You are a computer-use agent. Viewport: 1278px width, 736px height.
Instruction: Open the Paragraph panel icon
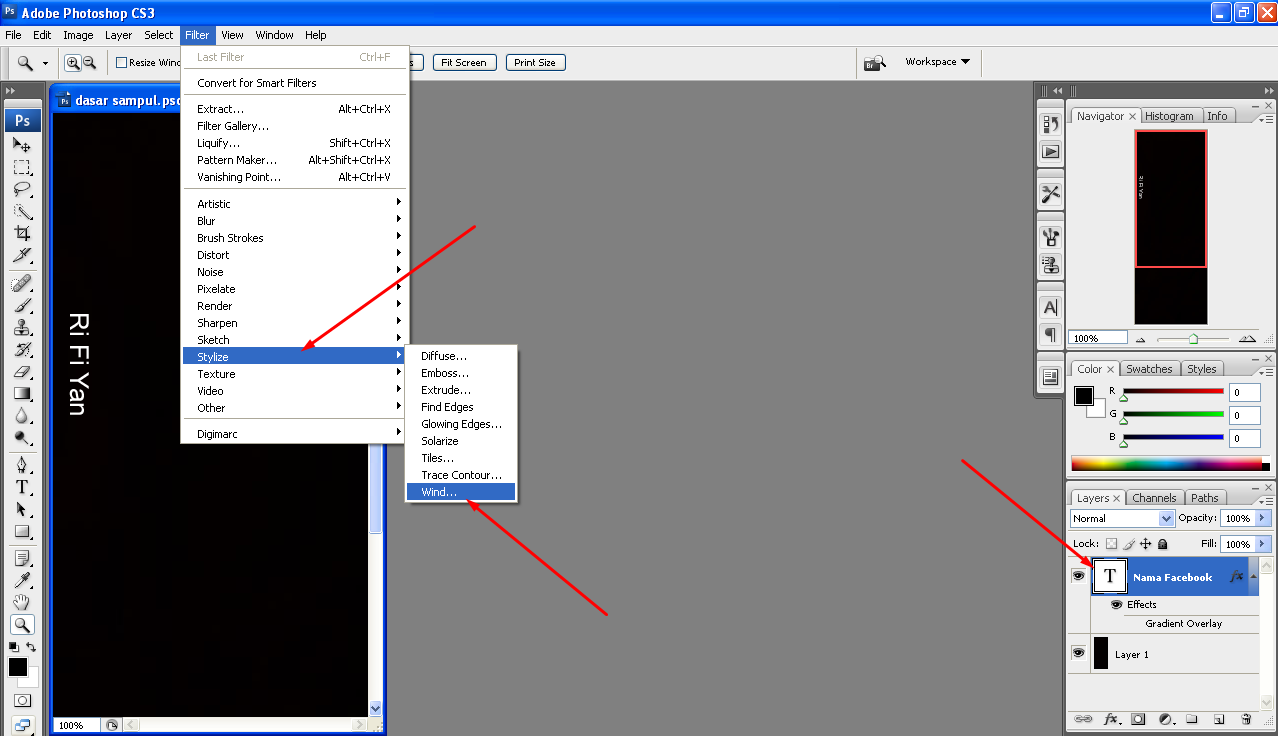pos(1050,334)
